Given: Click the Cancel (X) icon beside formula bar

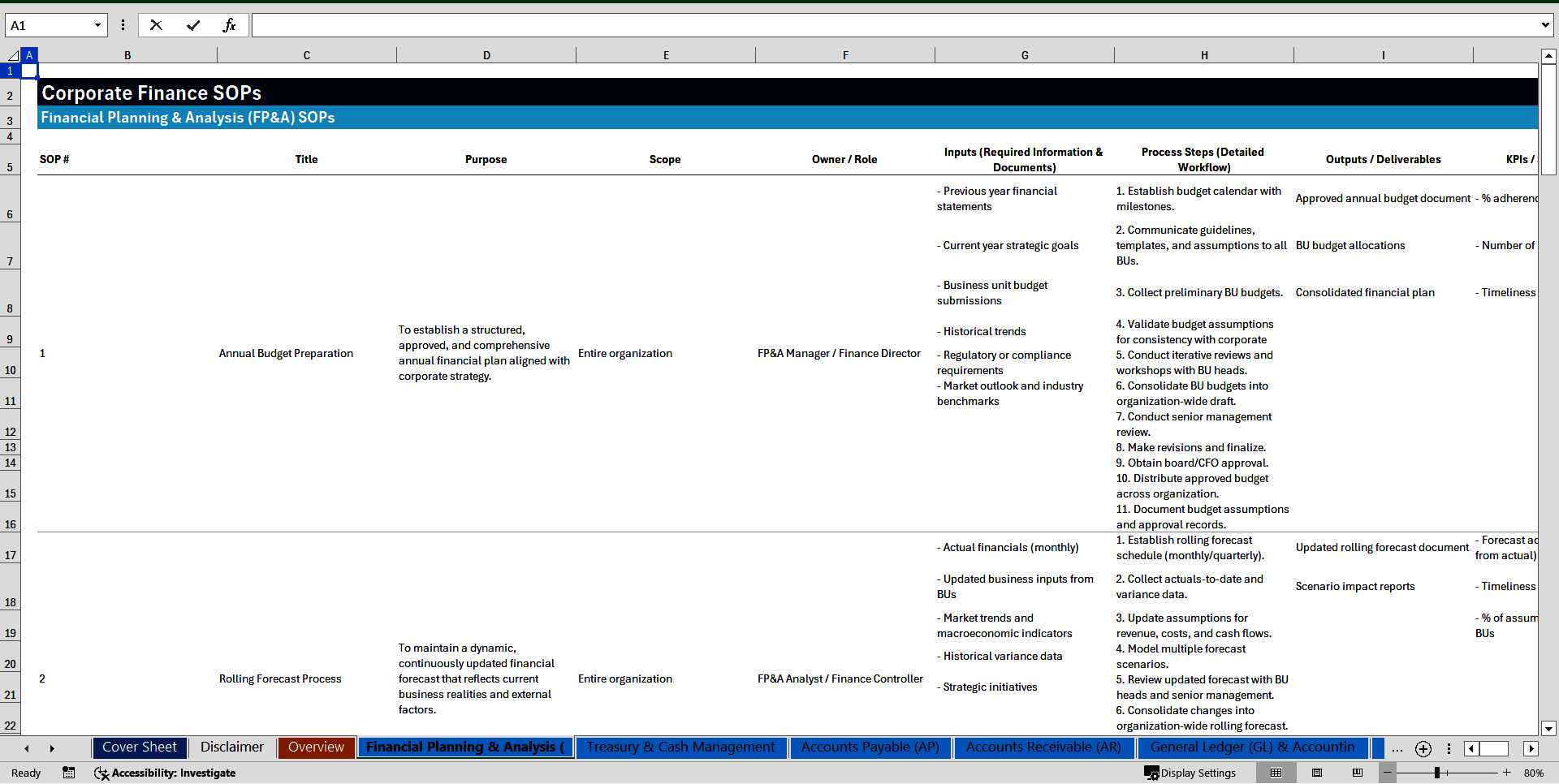Looking at the screenshot, I should point(156,25).
